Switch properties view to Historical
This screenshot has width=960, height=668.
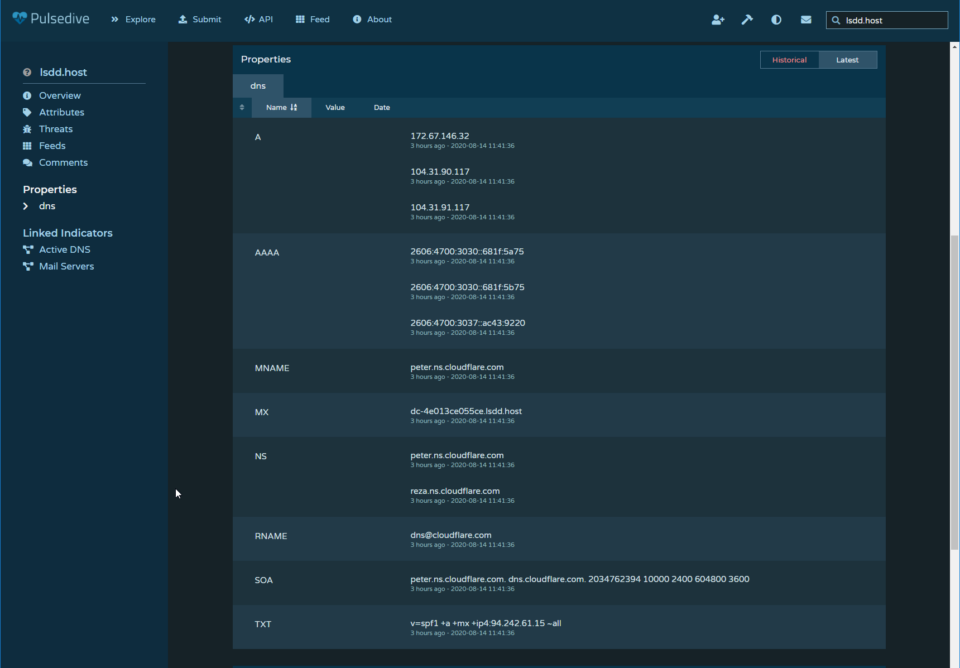(789, 60)
